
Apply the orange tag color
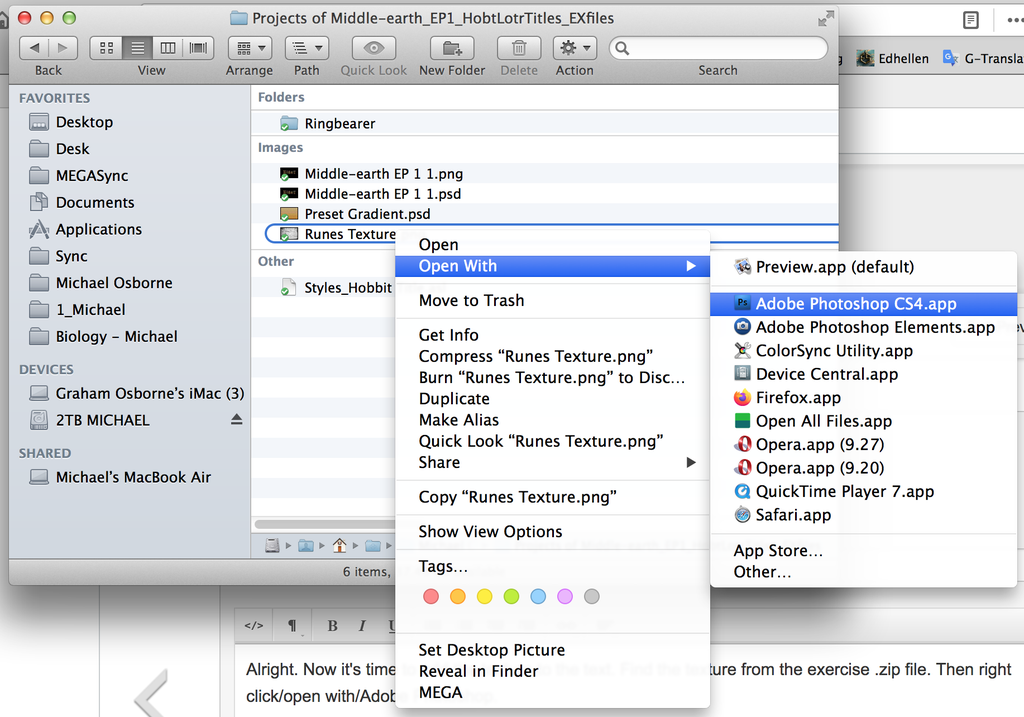(458, 596)
